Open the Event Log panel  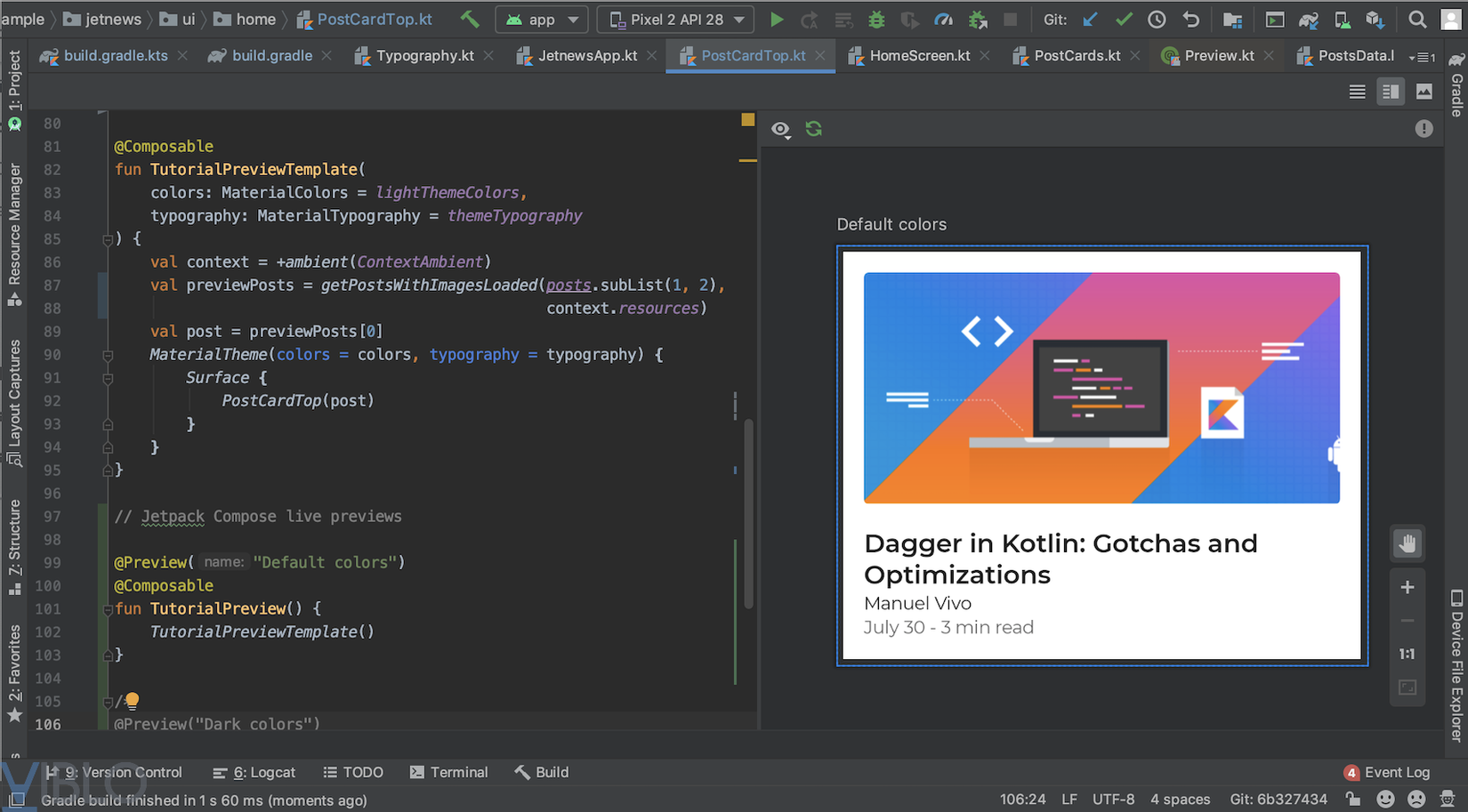pos(1387,772)
